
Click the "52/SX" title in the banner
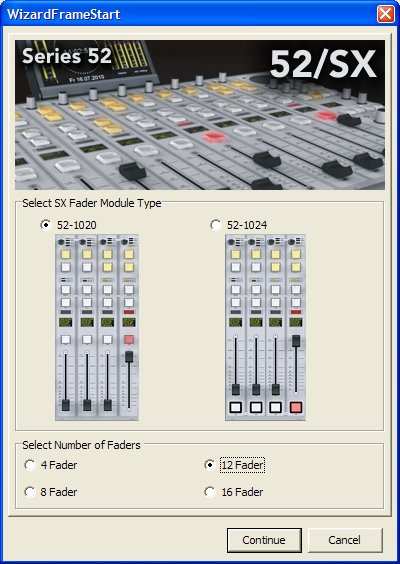coord(323,64)
